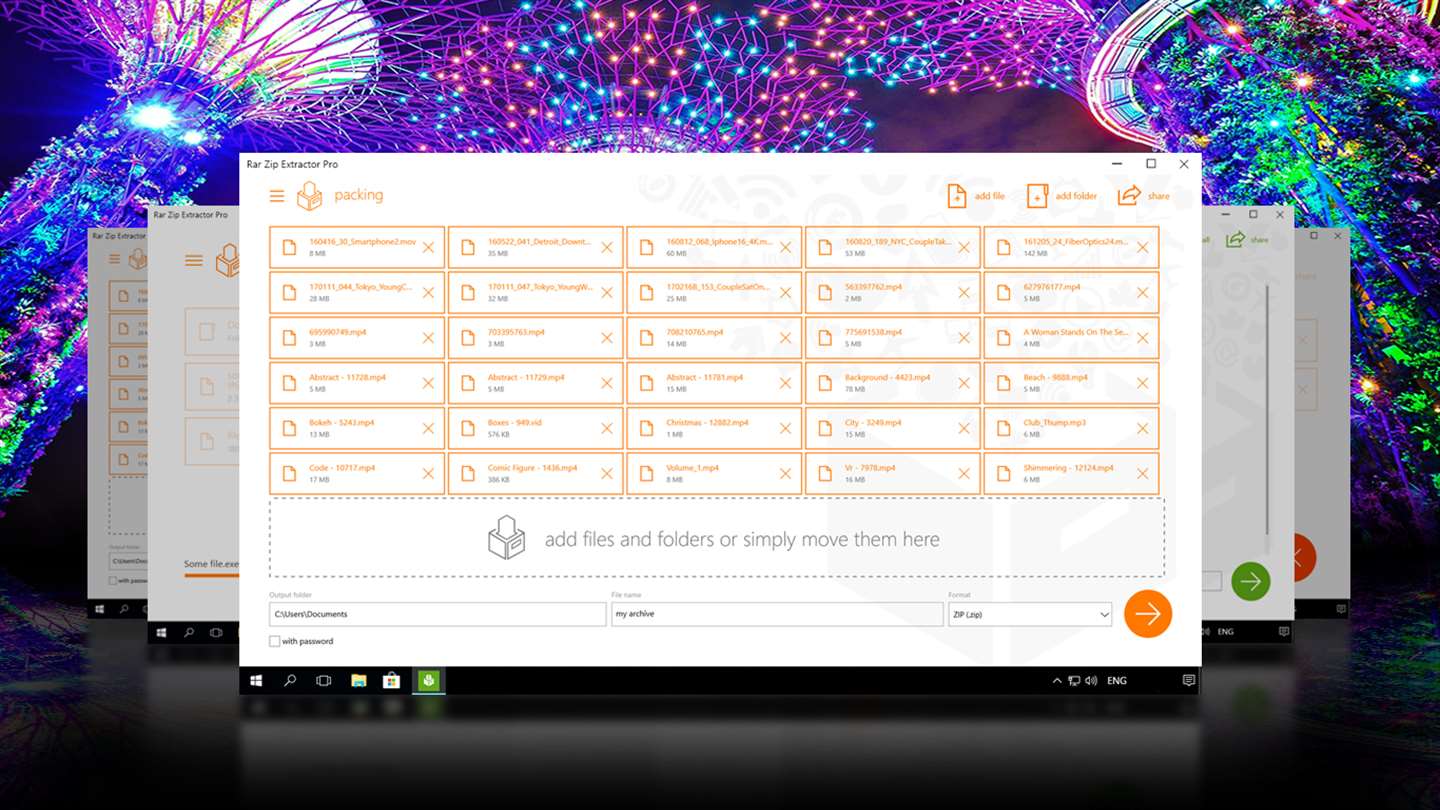This screenshot has height=810, width=1440.
Task: Remove Comic Figure - 1436.mp4 from the list
Action: (x=607, y=473)
